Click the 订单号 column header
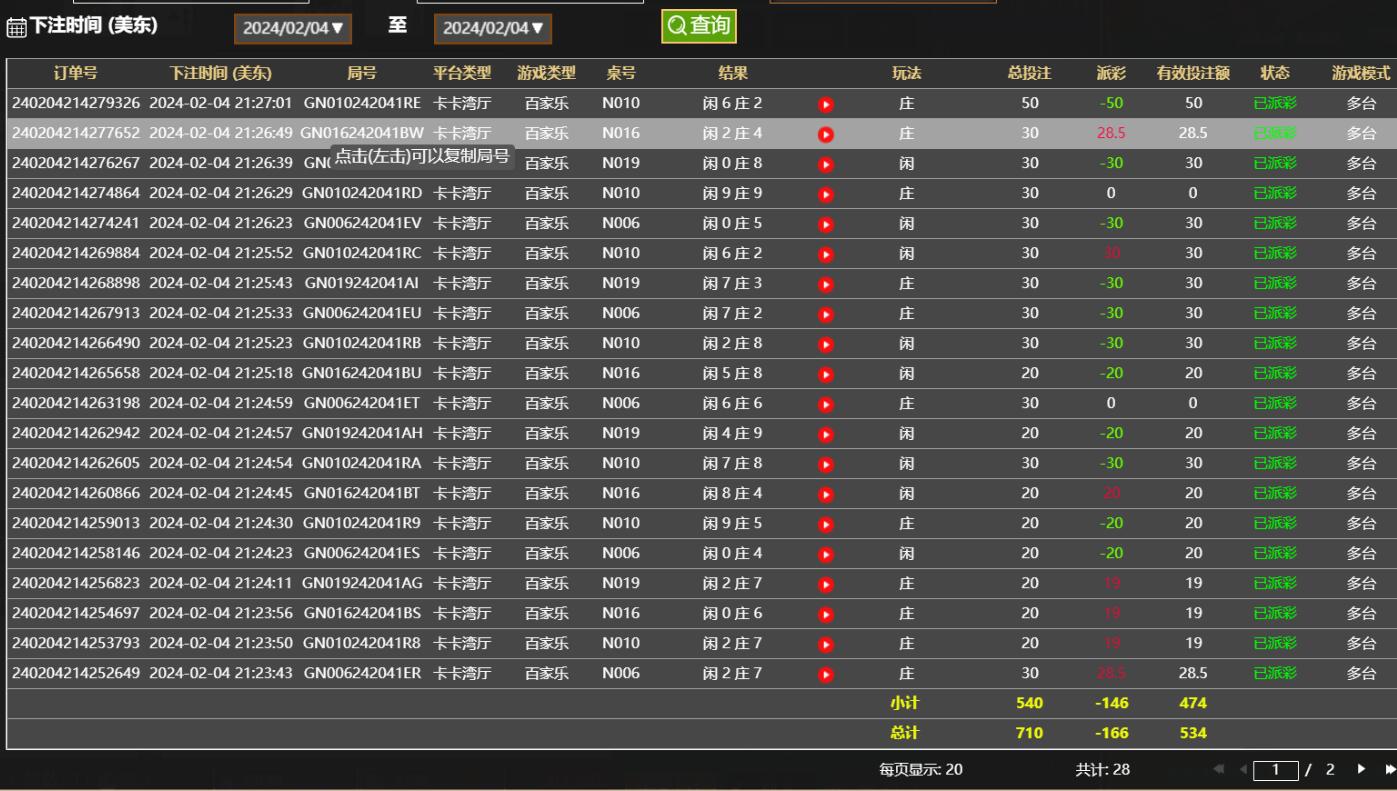 [x=75, y=73]
